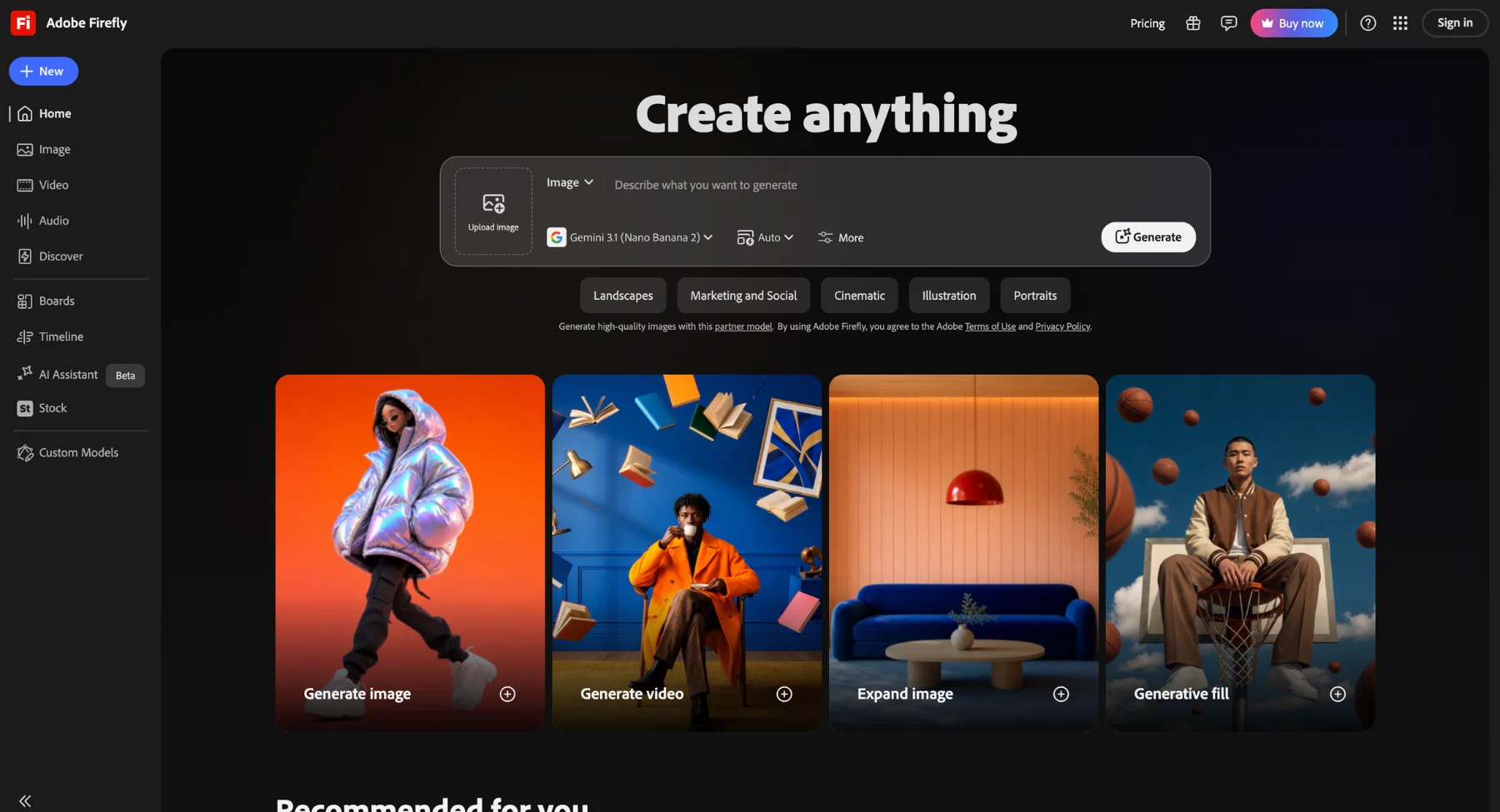
Task: Collapse the sidebar with double-chevron icon
Action: coord(25,800)
